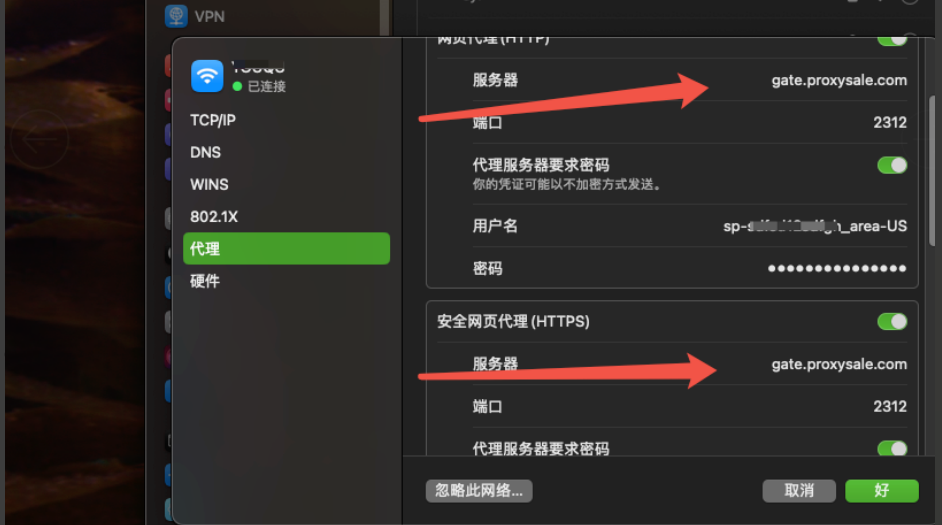Click the green connected status dot
The height and width of the screenshot is (525, 942).
(x=237, y=86)
